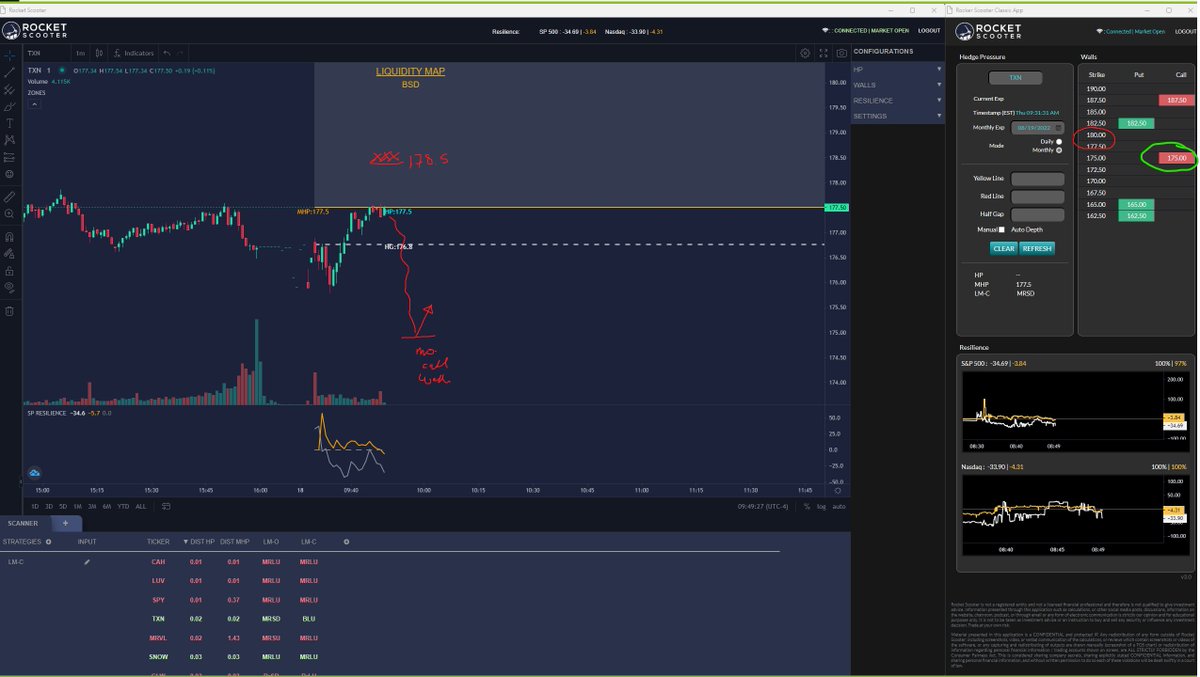Select the zoom in tool
Image resolution: width=1200 pixels, height=677 pixels.
coord(9,214)
